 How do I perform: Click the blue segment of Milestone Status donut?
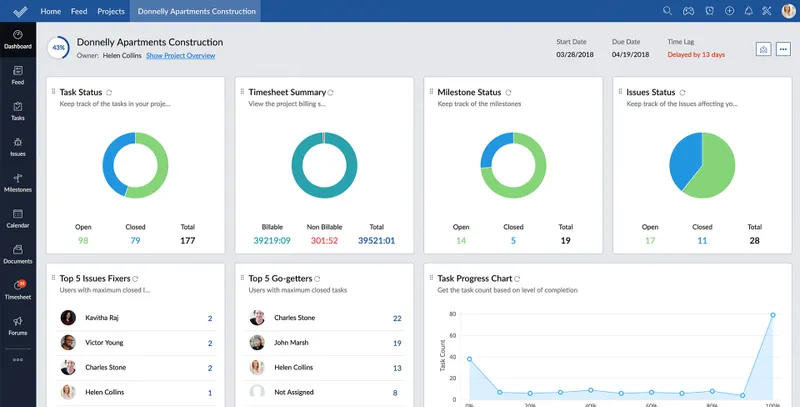493,145
